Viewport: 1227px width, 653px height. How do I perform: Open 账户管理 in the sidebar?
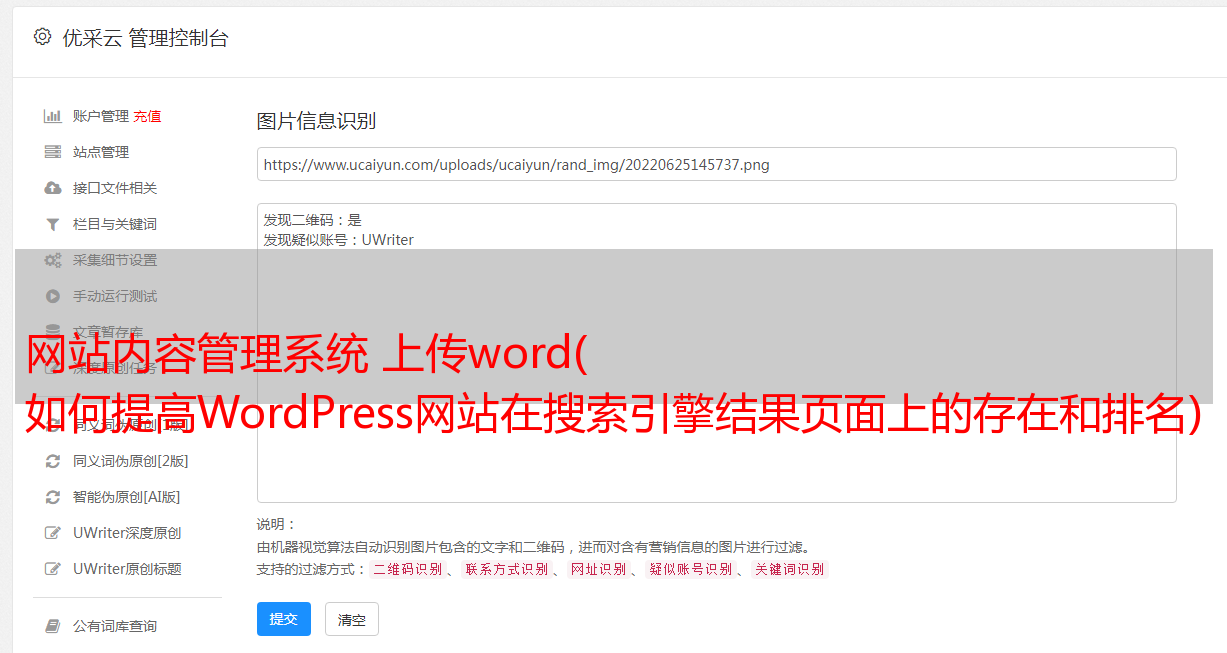[x=100, y=116]
